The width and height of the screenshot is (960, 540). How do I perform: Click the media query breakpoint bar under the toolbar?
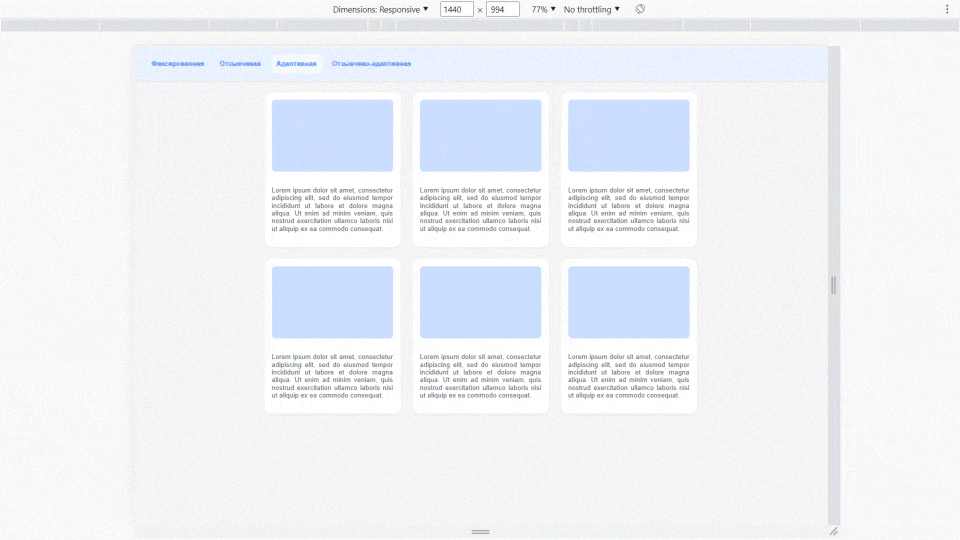click(480, 25)
